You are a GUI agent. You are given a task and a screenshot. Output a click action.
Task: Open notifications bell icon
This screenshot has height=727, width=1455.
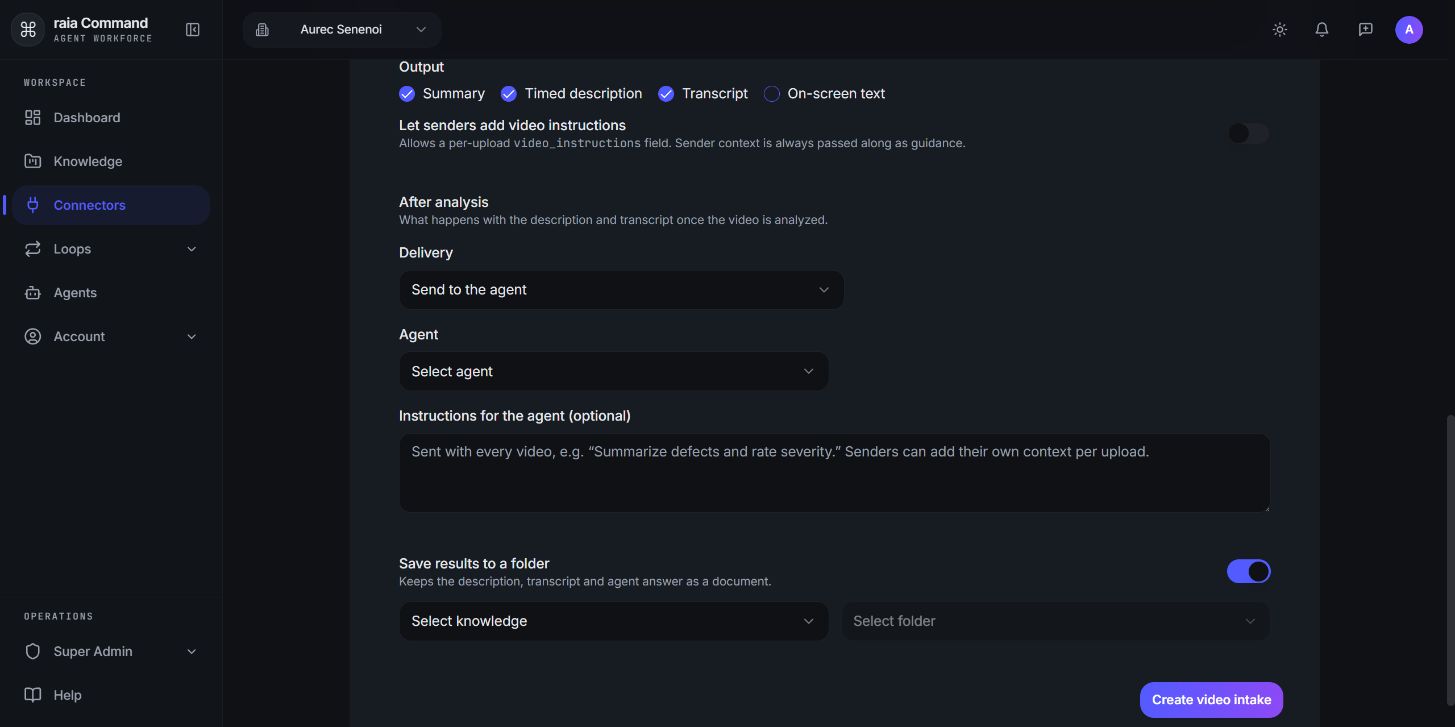click(x=1322, y=30)
